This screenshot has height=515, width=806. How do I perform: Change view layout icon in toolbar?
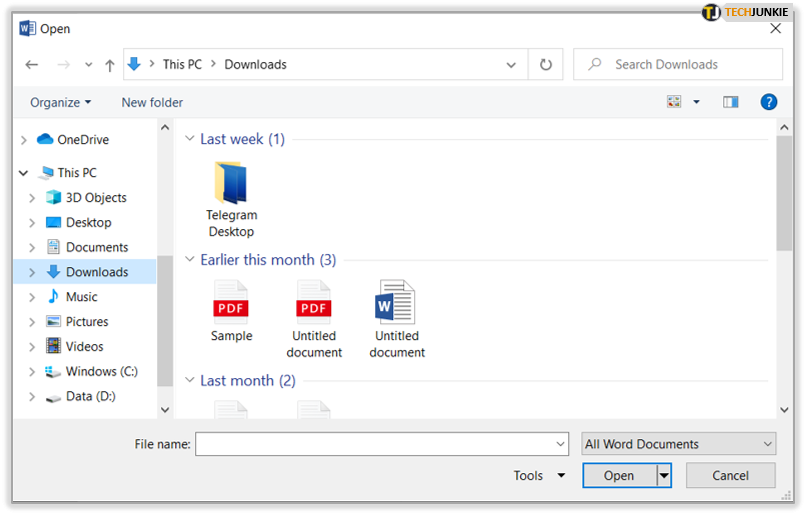pos(674,102)
